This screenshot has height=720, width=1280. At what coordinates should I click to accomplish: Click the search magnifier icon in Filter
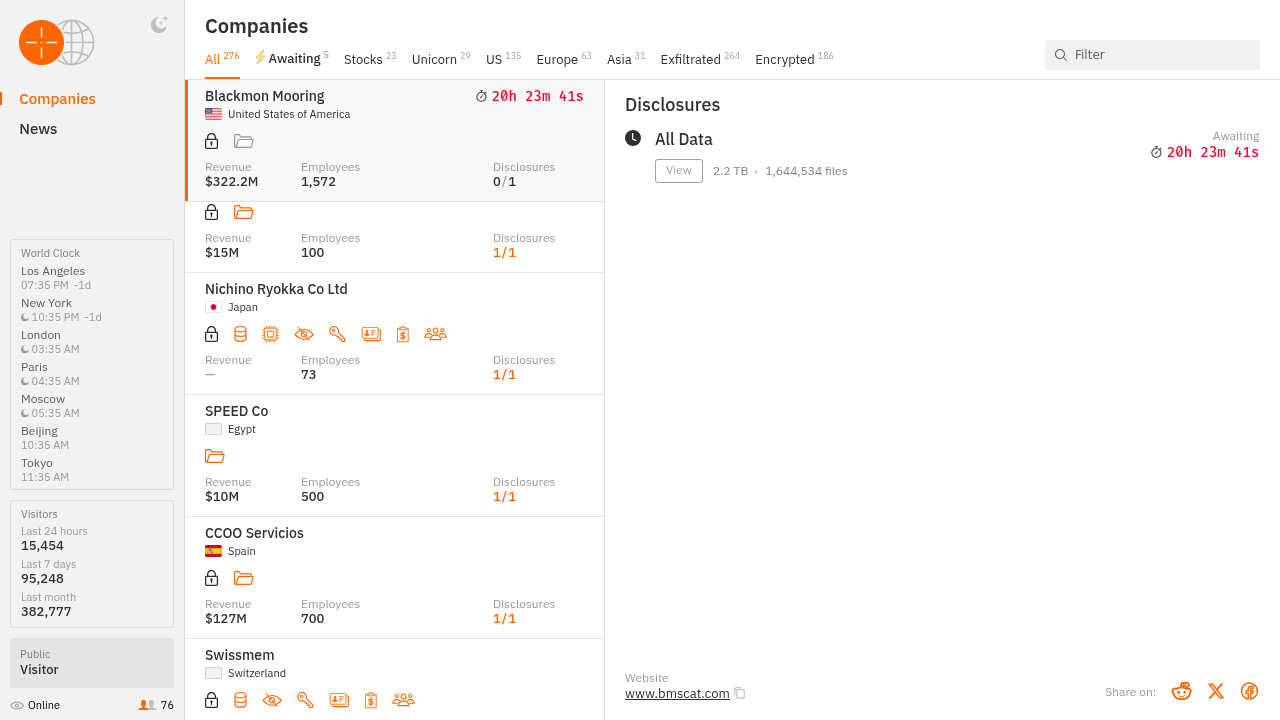(1061, 55)
